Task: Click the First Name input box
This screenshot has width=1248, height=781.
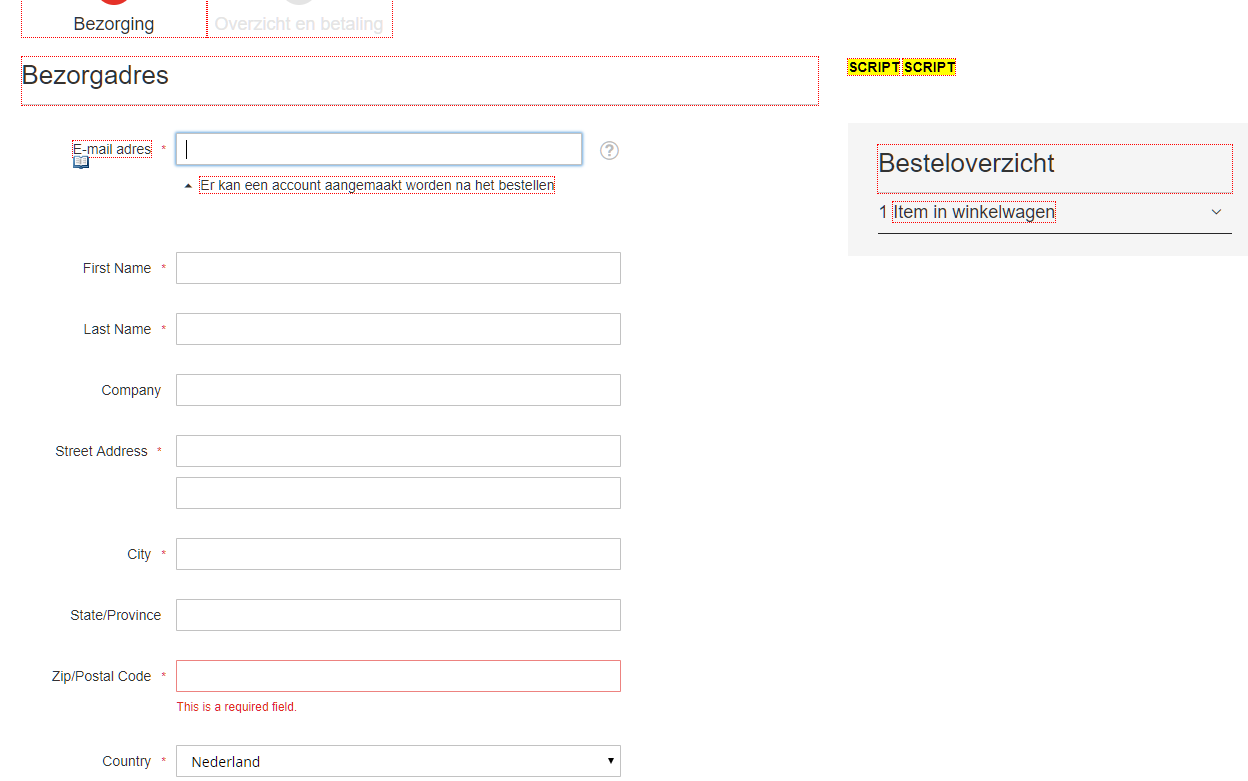Action: click(x=398, y=267)
